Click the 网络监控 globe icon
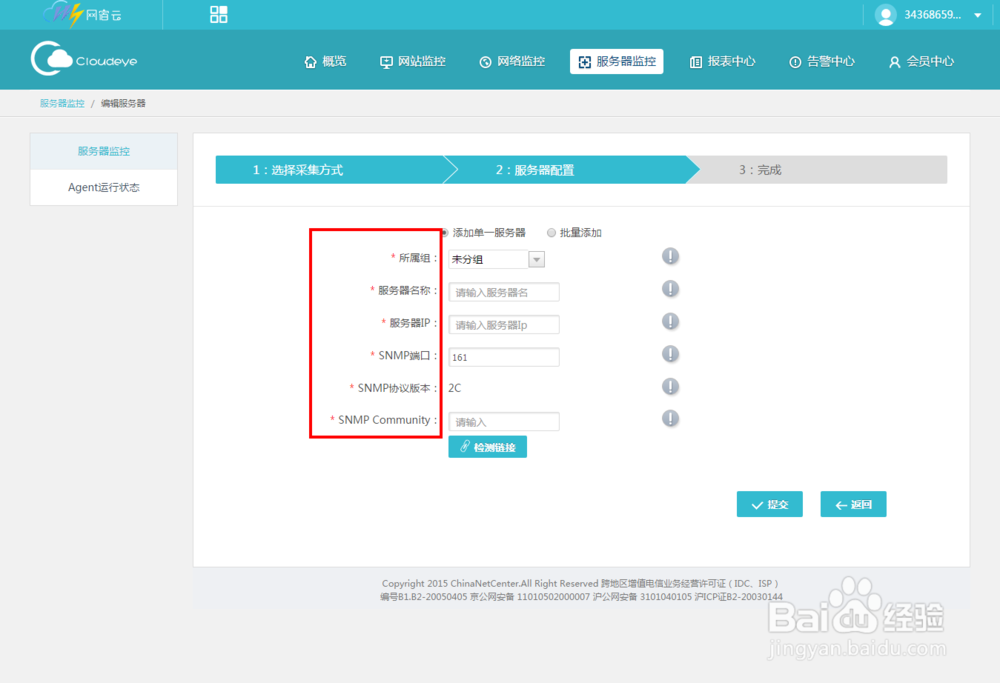 (487, 61)
